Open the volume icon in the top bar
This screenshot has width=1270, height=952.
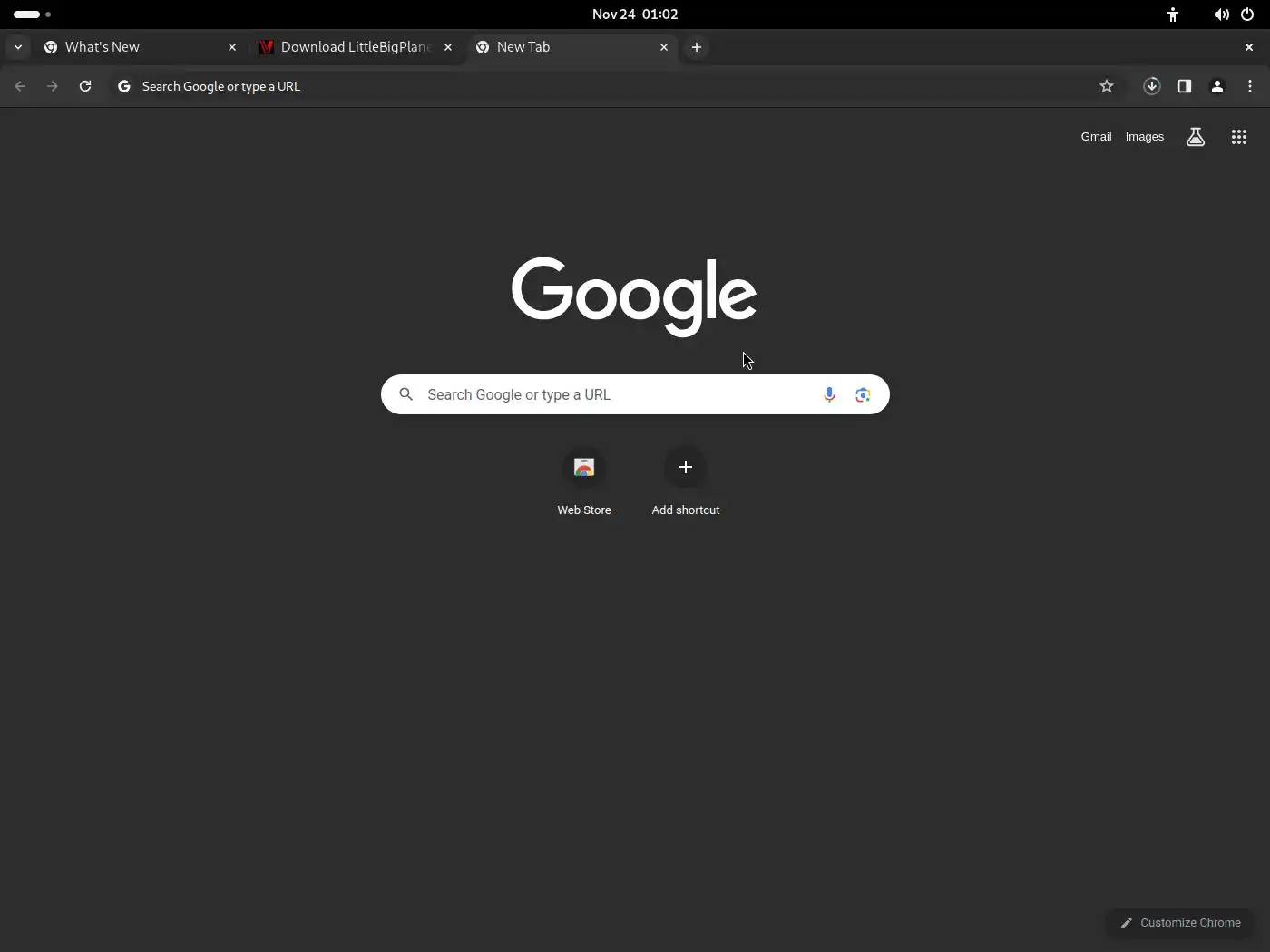1222,15
